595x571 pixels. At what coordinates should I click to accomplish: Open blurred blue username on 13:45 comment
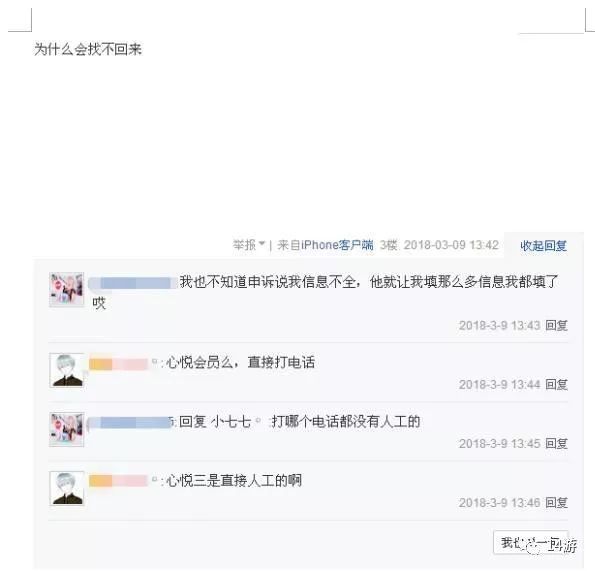point(129,423)
